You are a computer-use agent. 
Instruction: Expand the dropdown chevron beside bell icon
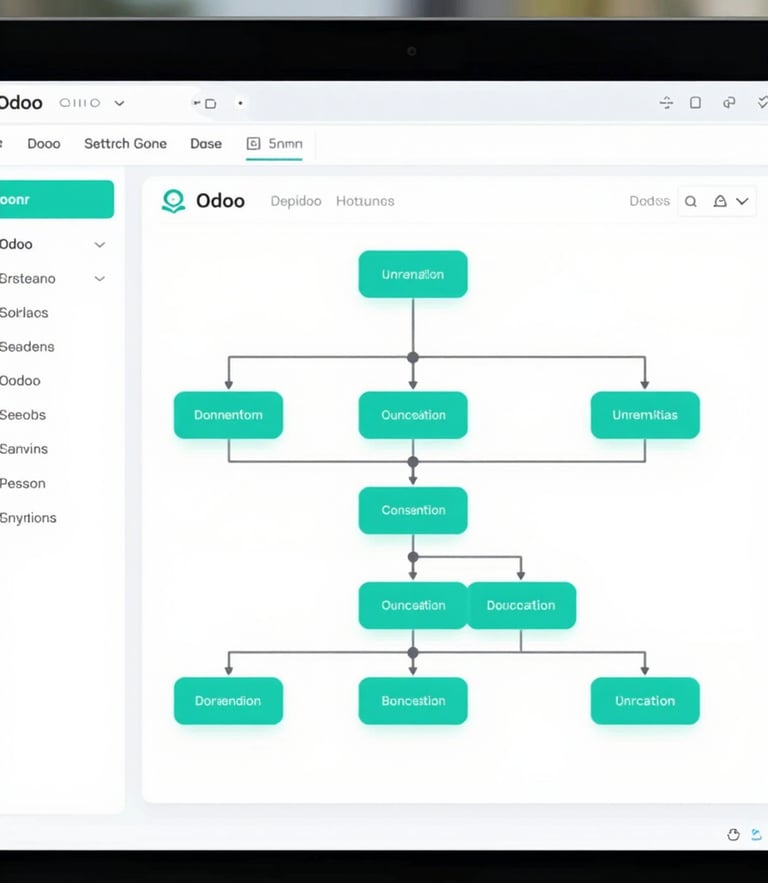(742, 201)
